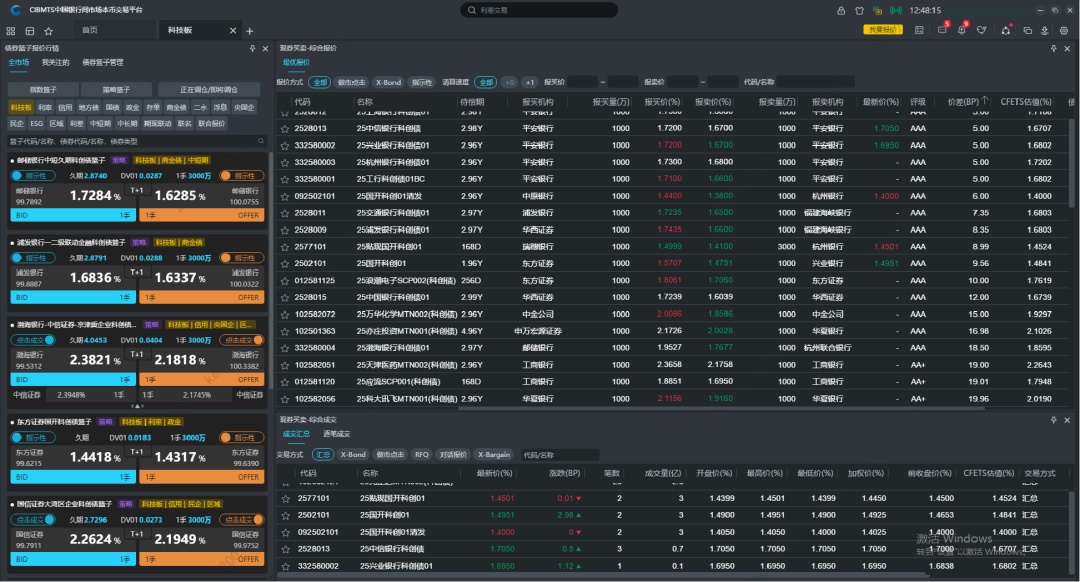
Task: Open the 债券篮子管理 tab
Action: coord(103,63)
